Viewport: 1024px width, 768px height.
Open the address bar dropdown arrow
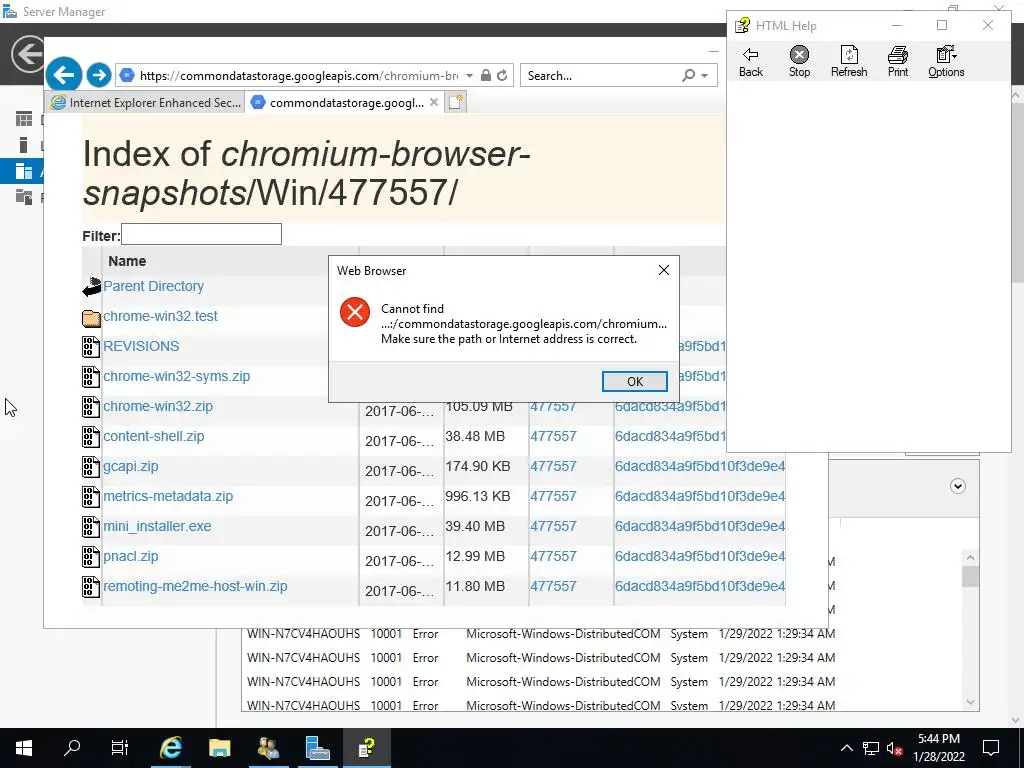pyautogui.click(x=469, y=76)
